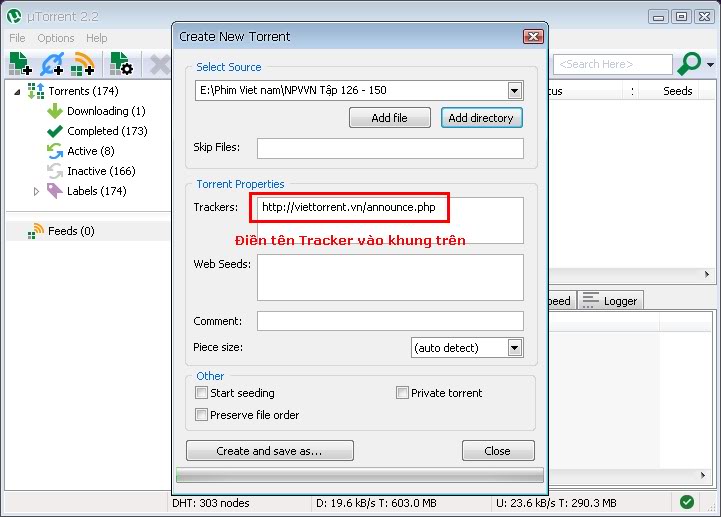Minimize the uTorrent main window
The height and width of the screenshot is (517, 721).
click(658, 17)
